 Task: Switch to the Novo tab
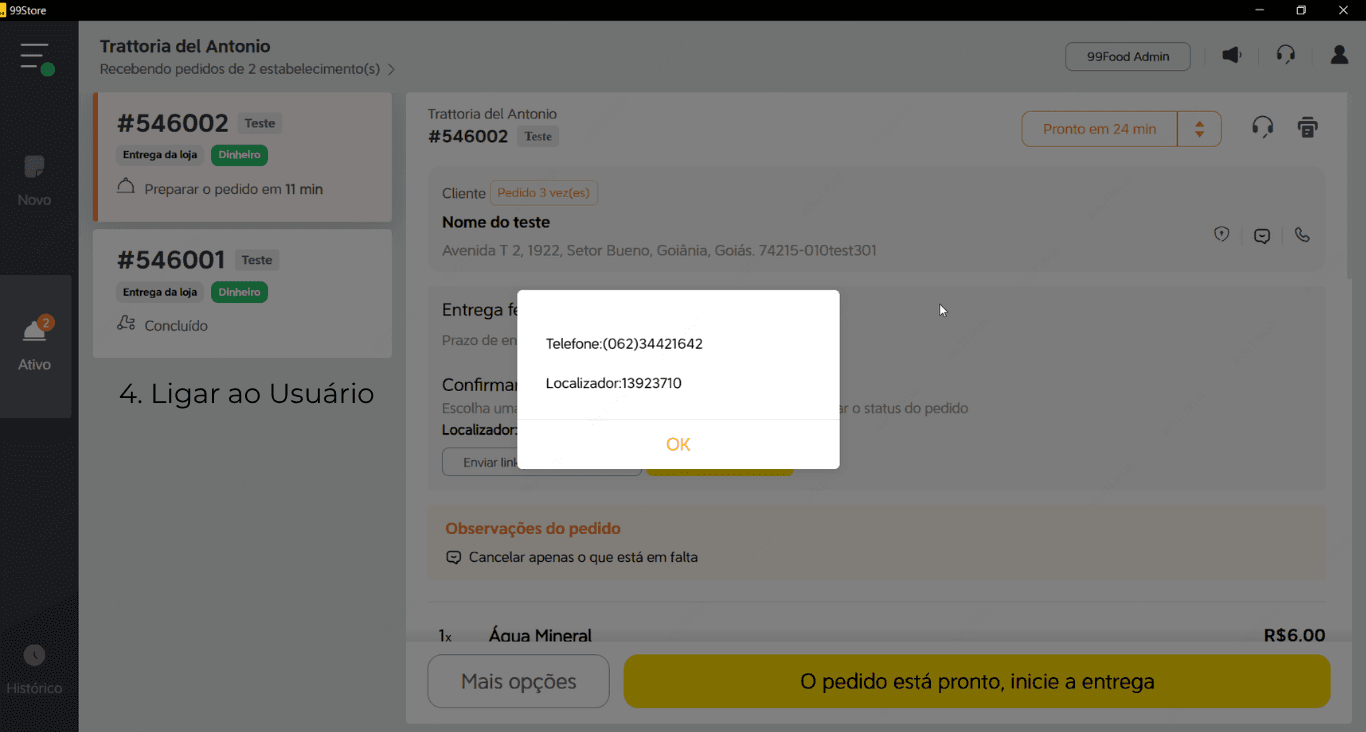(x=34, y=180)
